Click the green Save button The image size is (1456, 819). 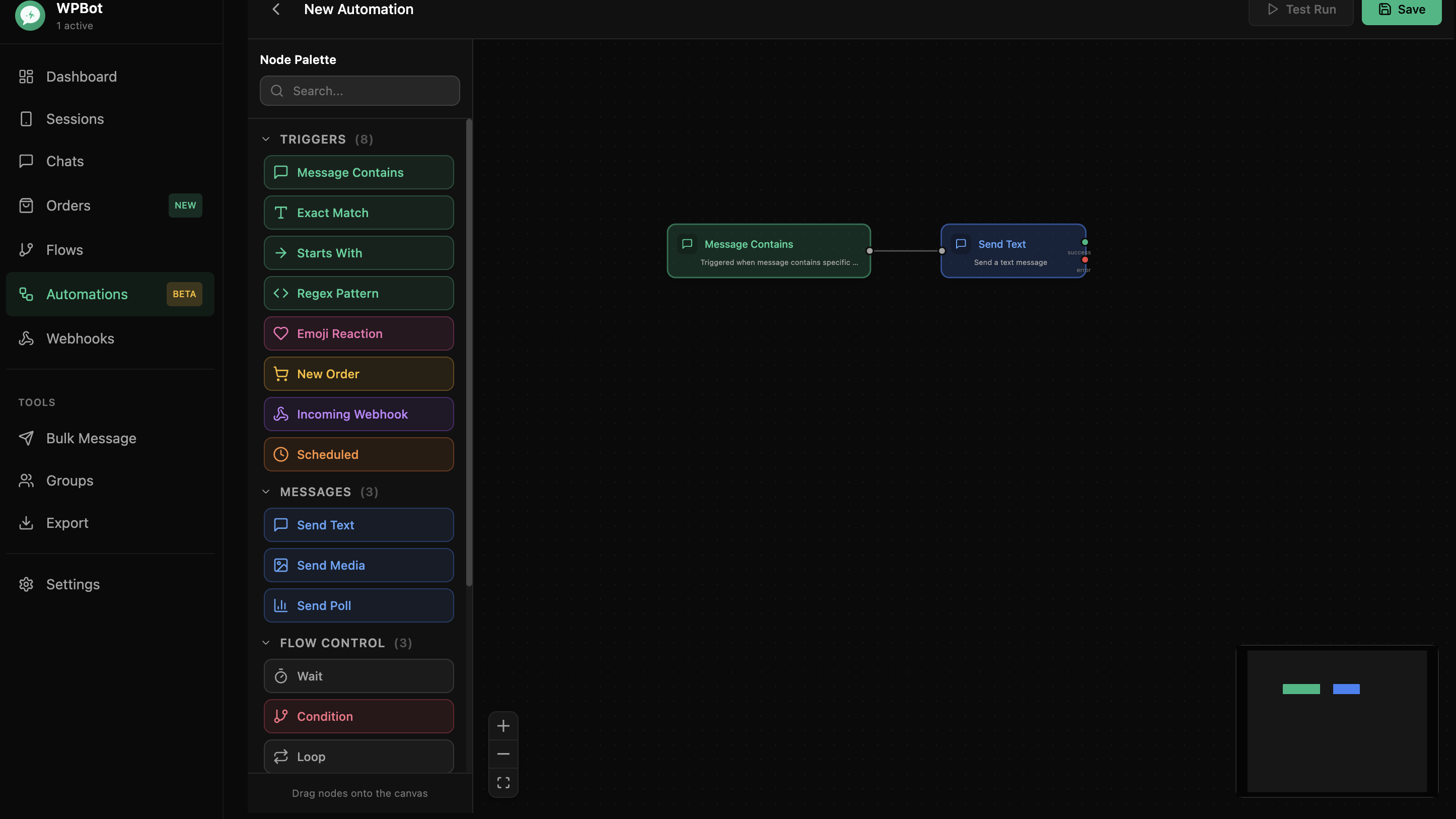1401,10
